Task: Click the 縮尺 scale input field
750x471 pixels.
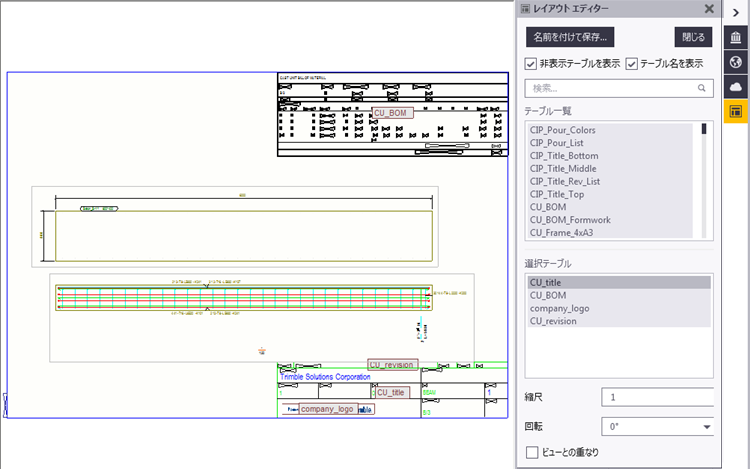Action: (656, 397)
